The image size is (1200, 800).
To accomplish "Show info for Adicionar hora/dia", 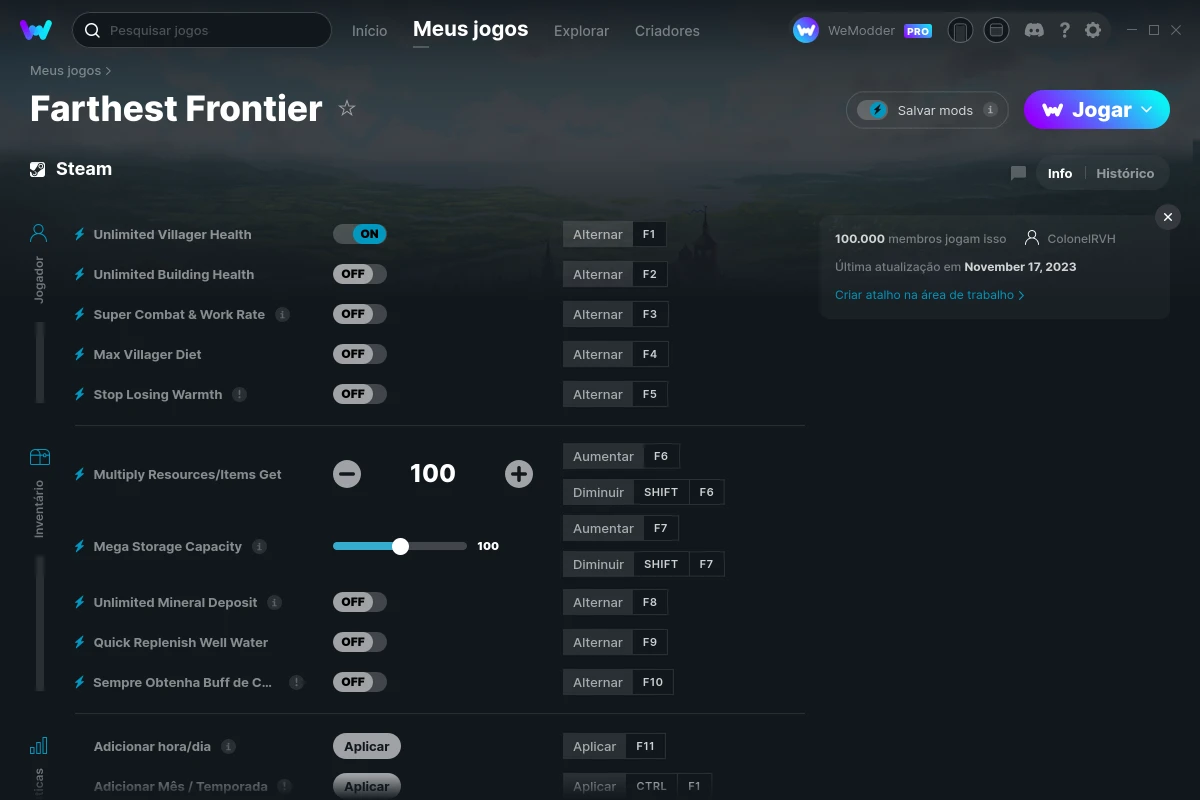I will pyautogui.click(x=228, y=746).
